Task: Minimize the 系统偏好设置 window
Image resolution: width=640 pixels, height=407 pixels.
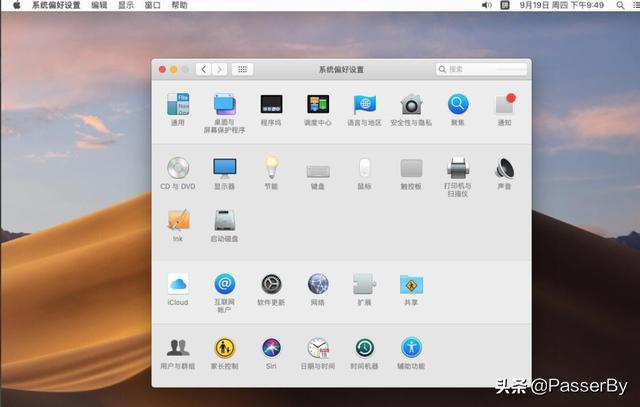Action: [174, 69]
